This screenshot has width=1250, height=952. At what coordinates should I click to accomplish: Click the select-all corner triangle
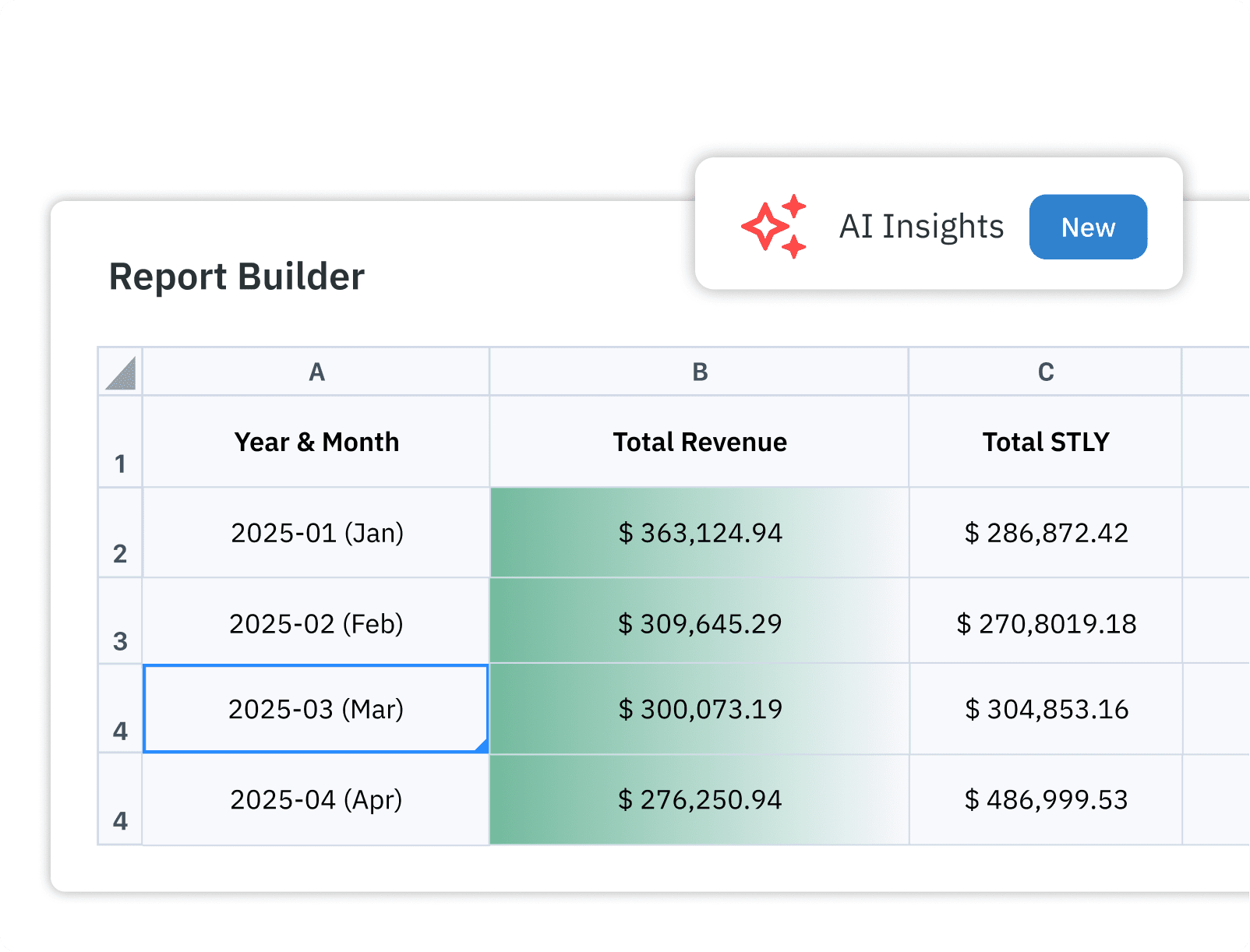(x=121, y=372)
